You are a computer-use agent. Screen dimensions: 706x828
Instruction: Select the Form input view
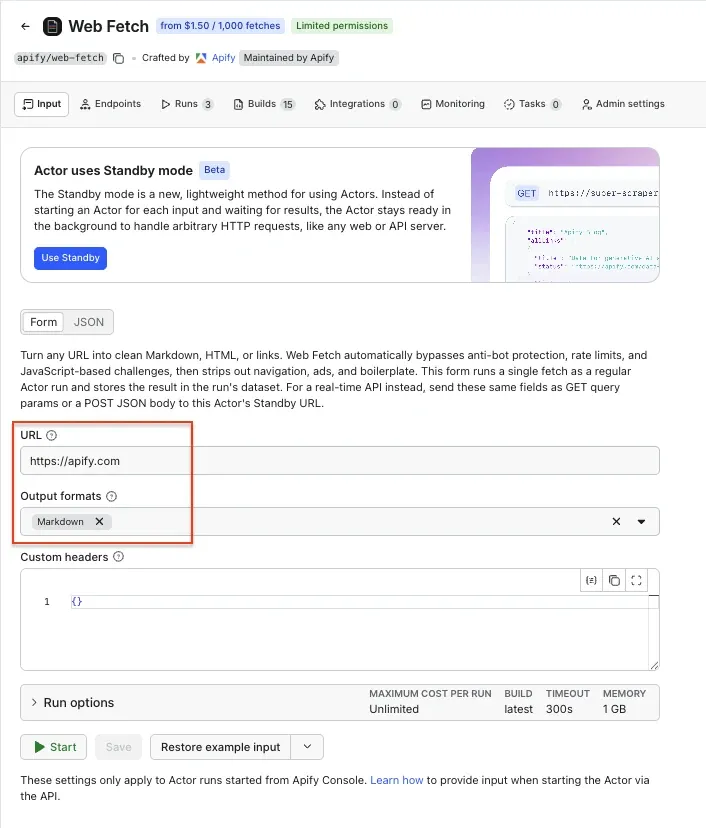43,322
